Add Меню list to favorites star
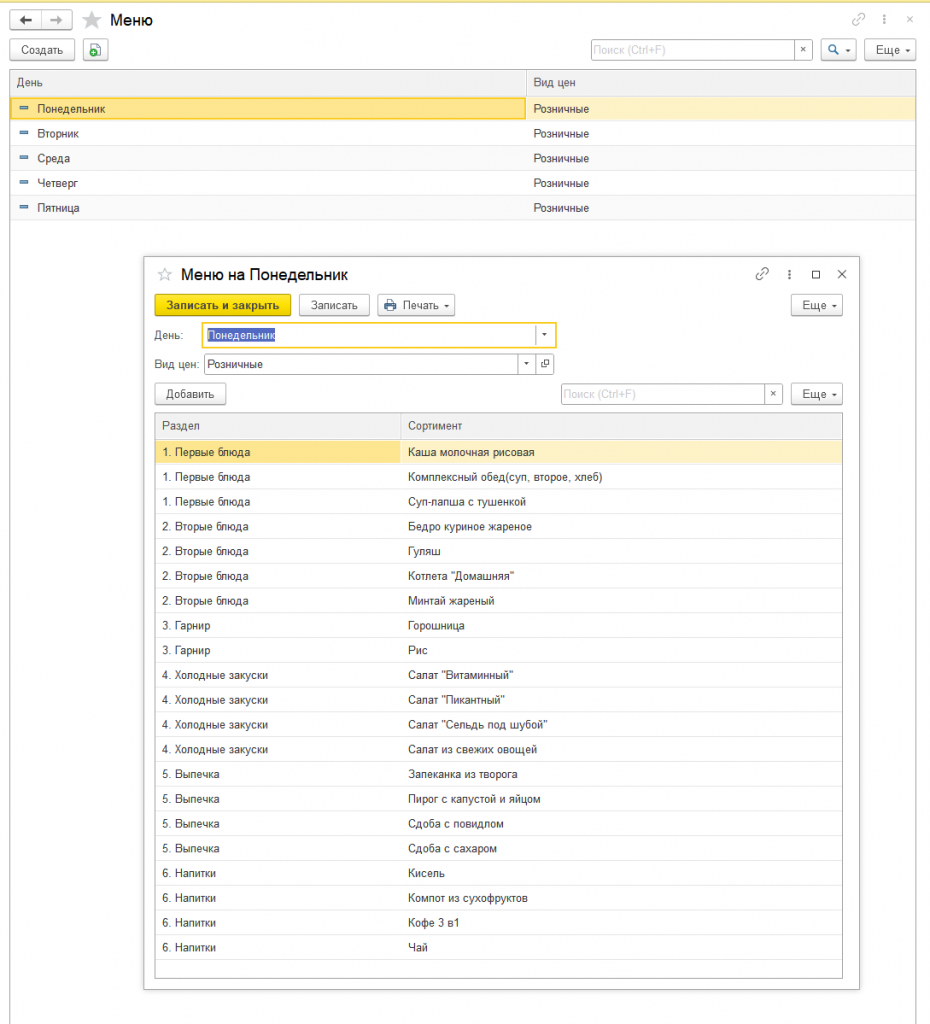Image resolution: width=930 pixels, height=1024 pixels. coord(91,20)
